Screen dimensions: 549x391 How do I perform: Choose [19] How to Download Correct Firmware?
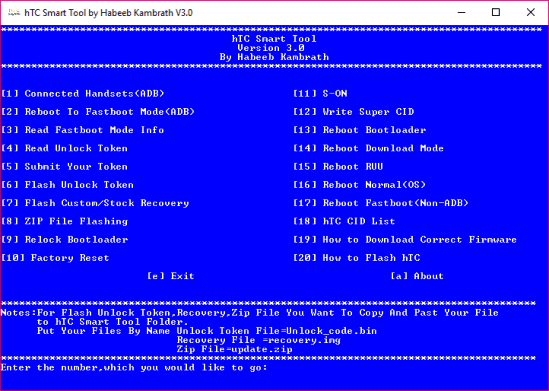tap(405, 239)
